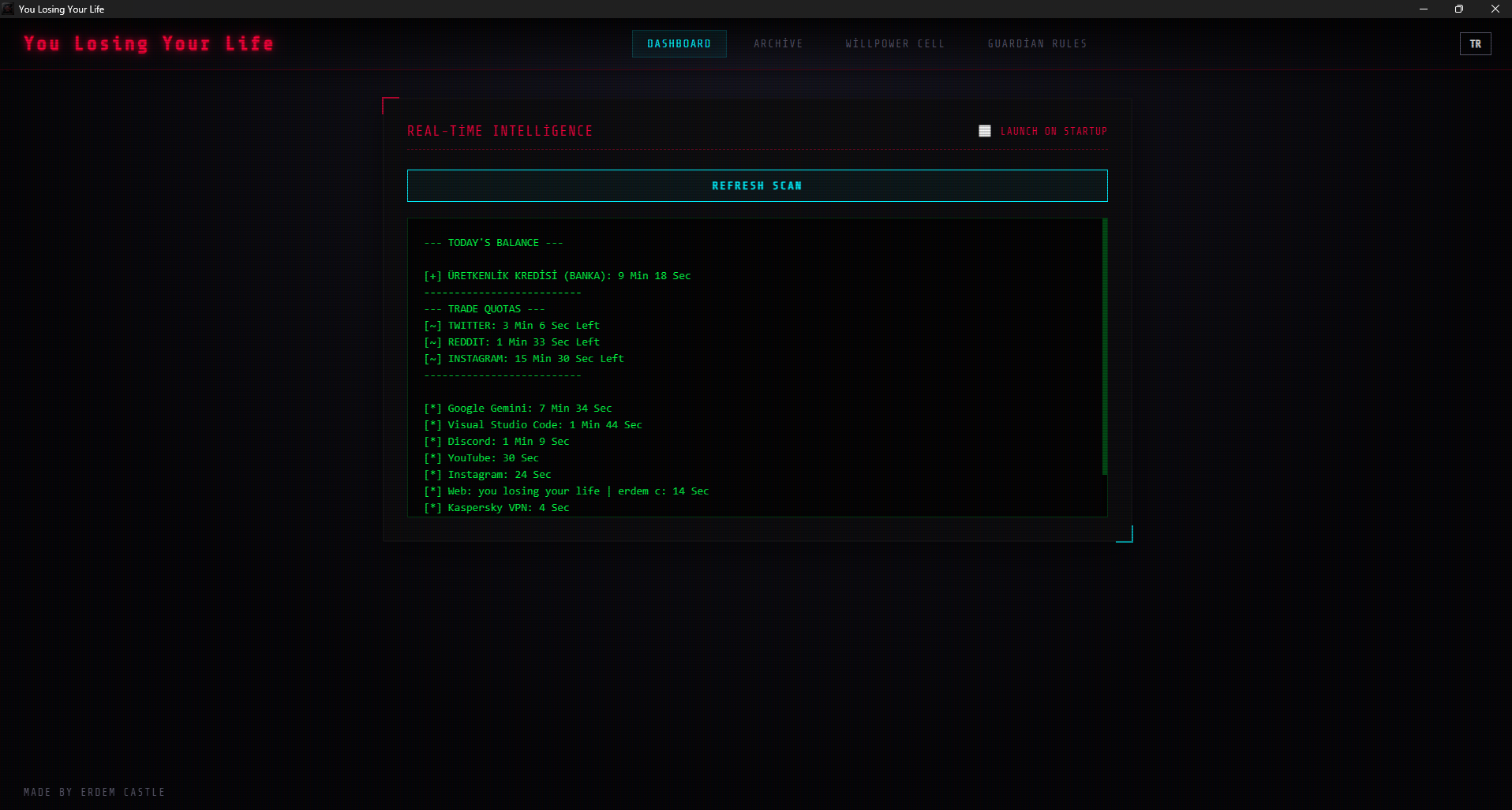Click the app icon in the title bar
Image resolution: width=1512 pixels, height=810 pixels.
[x=8, y=9]
